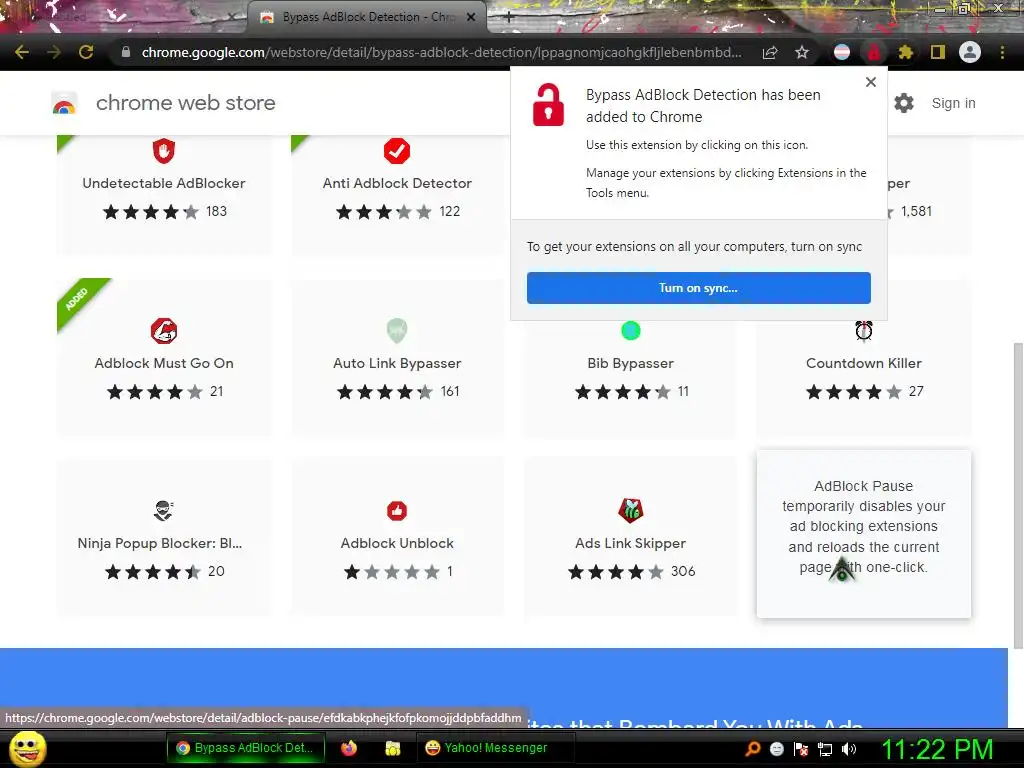Open the Extensions puzzle piece menu

pyautogui.click(x=906, y=52)
